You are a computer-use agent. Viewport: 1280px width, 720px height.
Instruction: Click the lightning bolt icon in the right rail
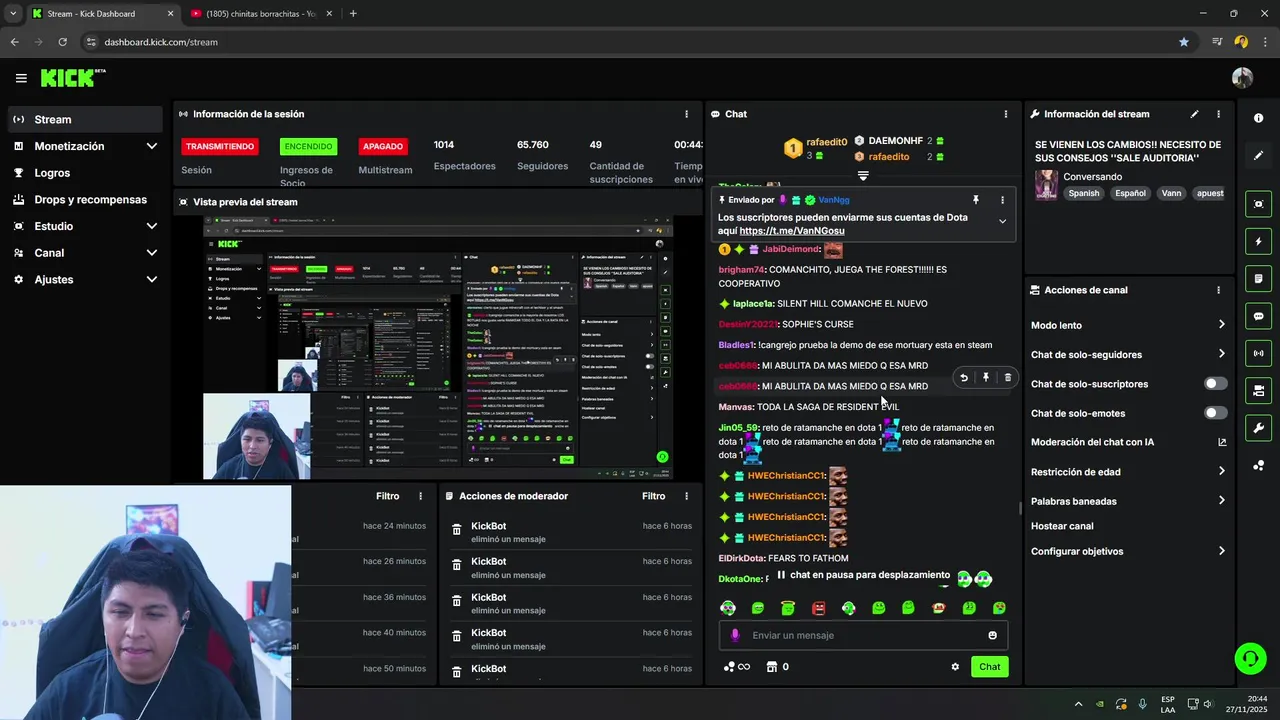1259,241
